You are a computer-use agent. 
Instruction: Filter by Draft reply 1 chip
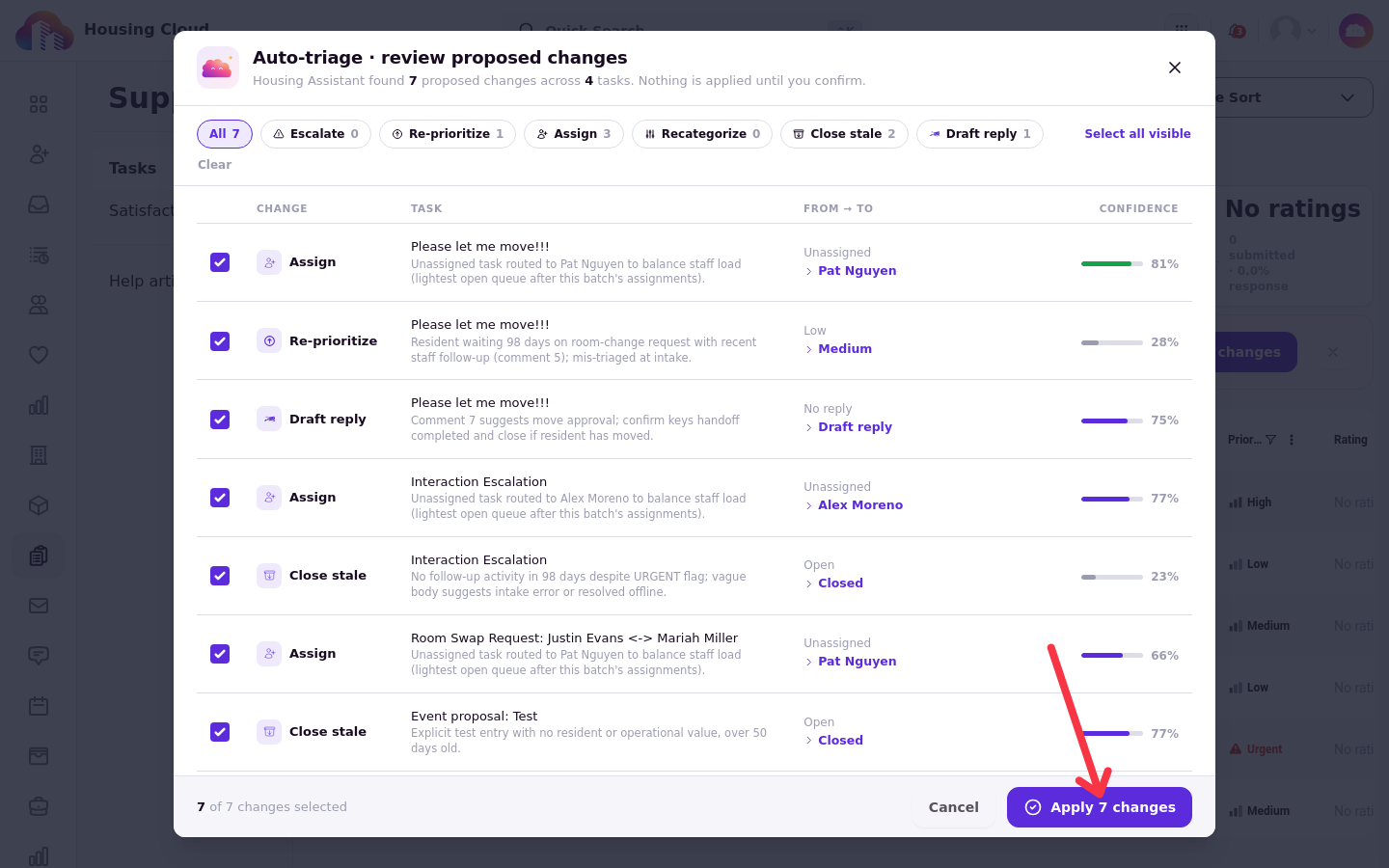[980, 134]
